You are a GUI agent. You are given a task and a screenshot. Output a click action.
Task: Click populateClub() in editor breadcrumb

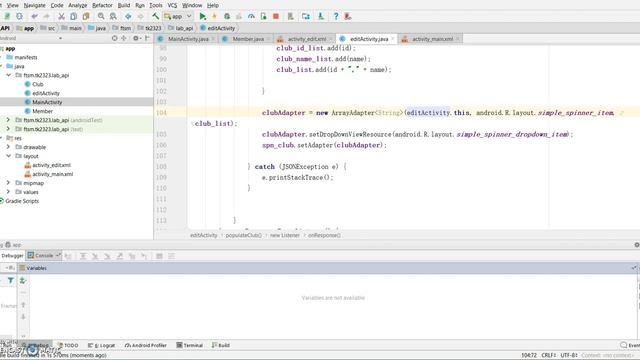click(244, 235)
